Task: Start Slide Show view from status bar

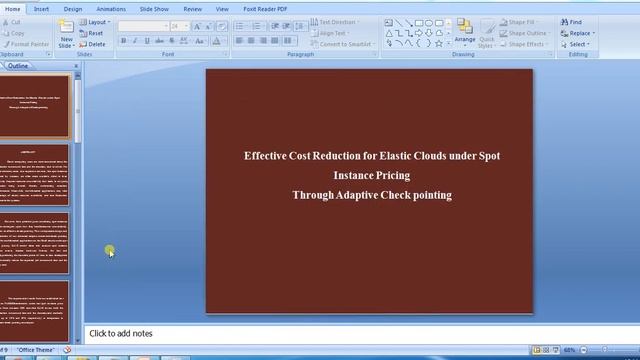Action: [x=556, y=350]
